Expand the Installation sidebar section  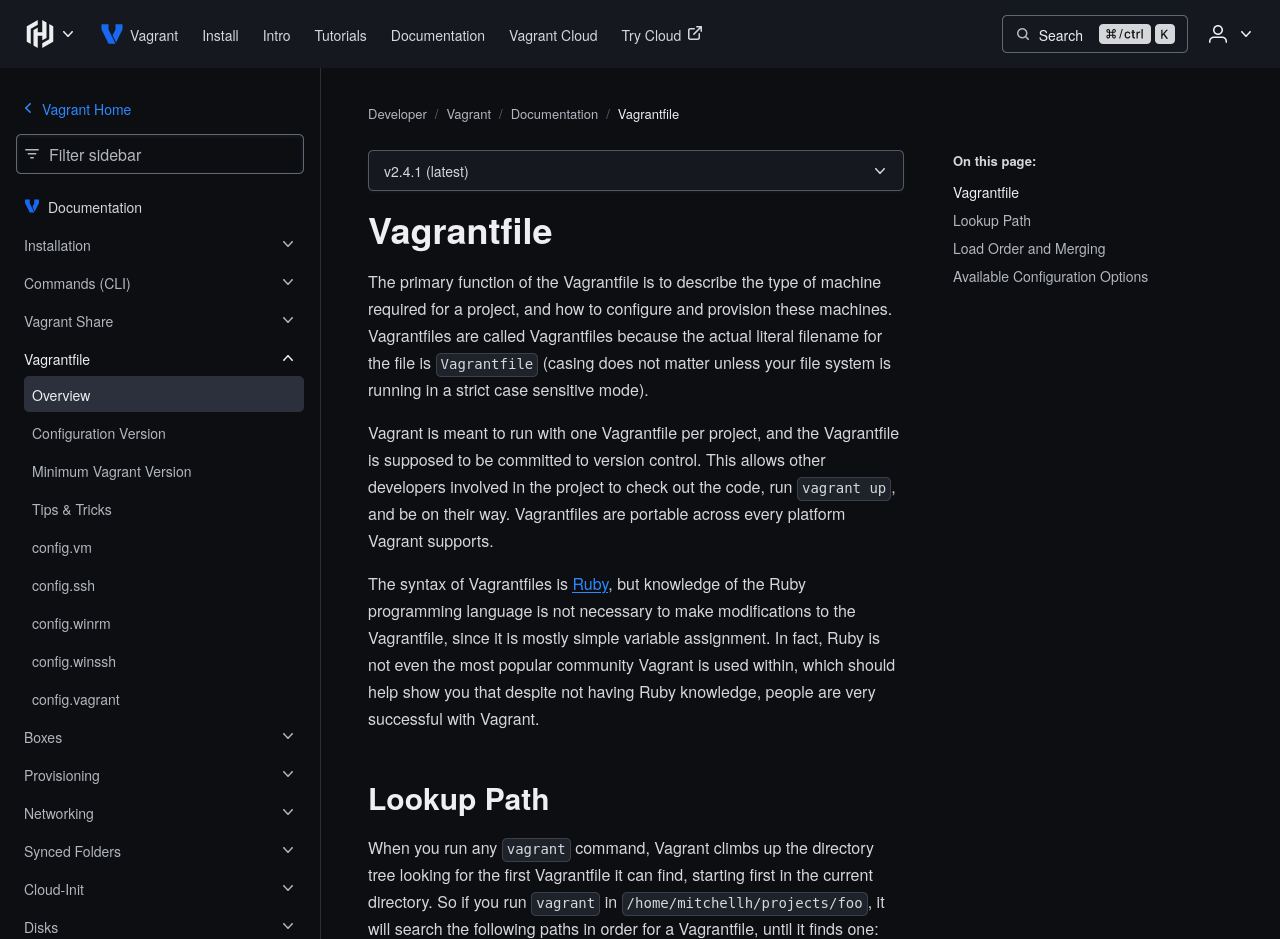point(288,245)
